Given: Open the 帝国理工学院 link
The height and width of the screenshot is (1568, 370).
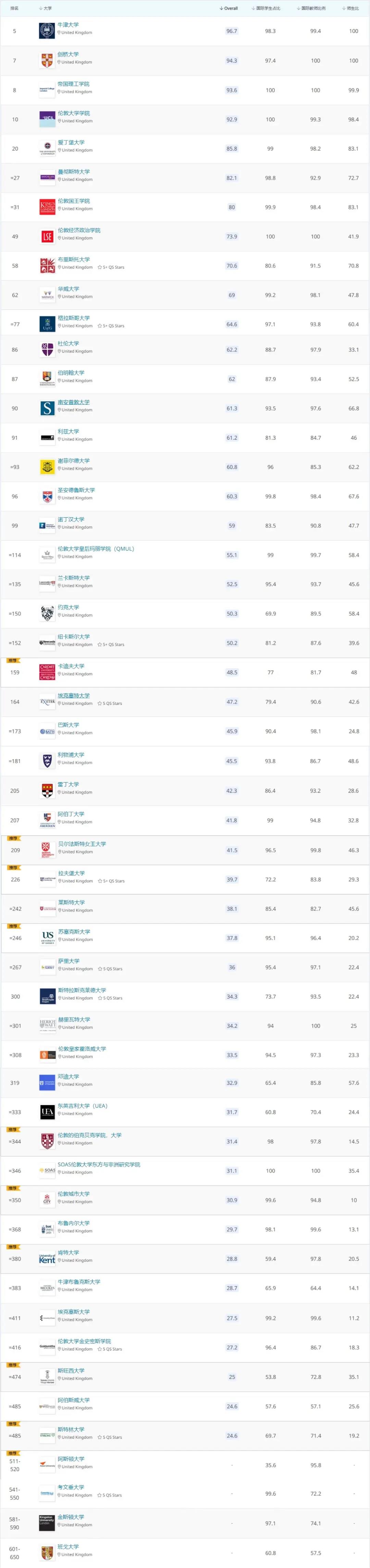Looking at the screenshot, I should (x=74, y=84).
